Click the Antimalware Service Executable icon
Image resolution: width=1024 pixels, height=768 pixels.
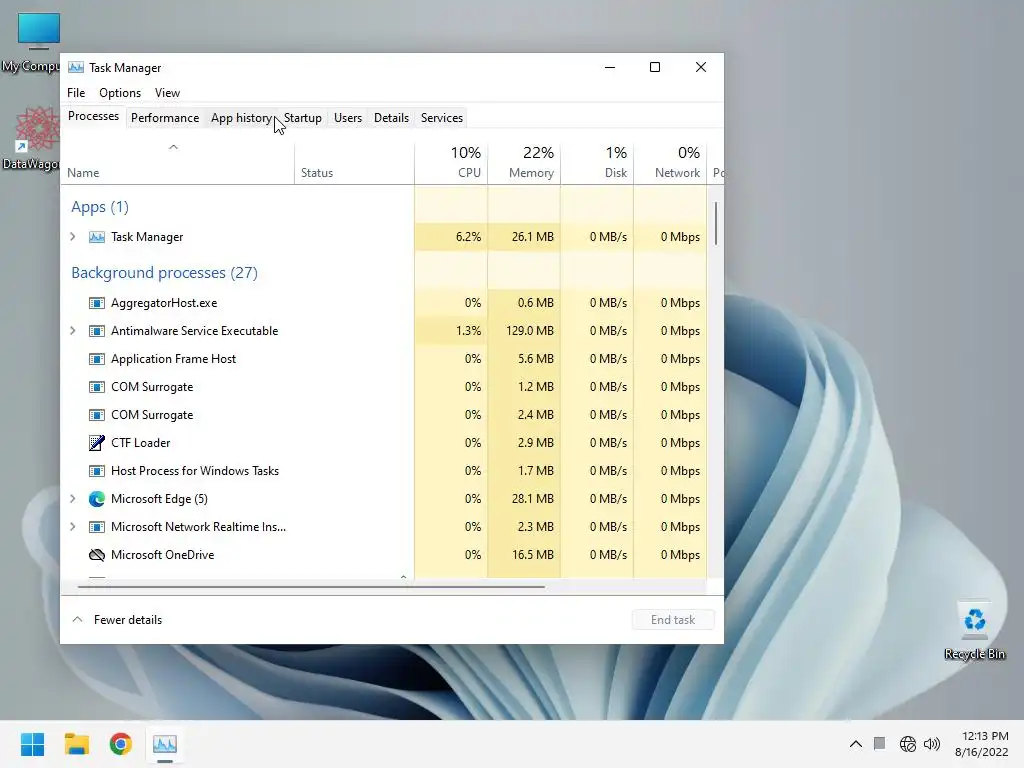pos(97,331)
